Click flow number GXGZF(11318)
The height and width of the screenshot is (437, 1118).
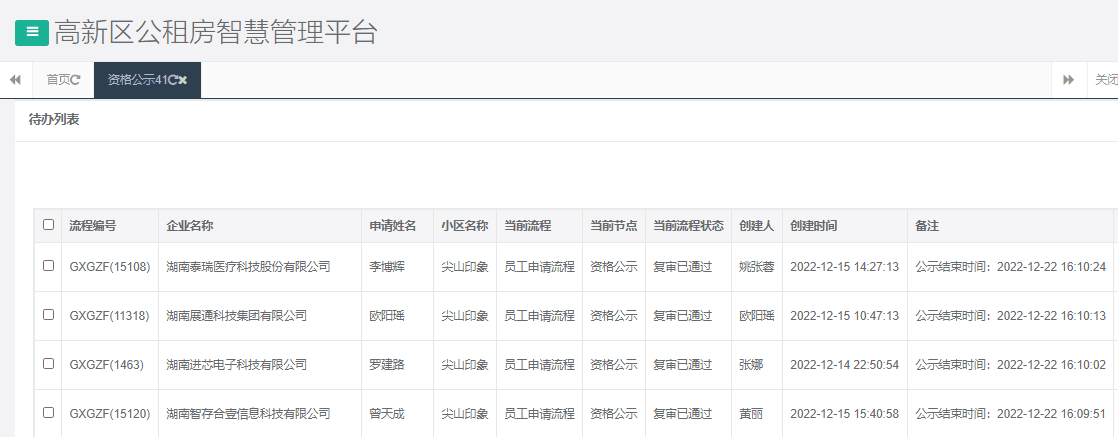coord(110,316)
